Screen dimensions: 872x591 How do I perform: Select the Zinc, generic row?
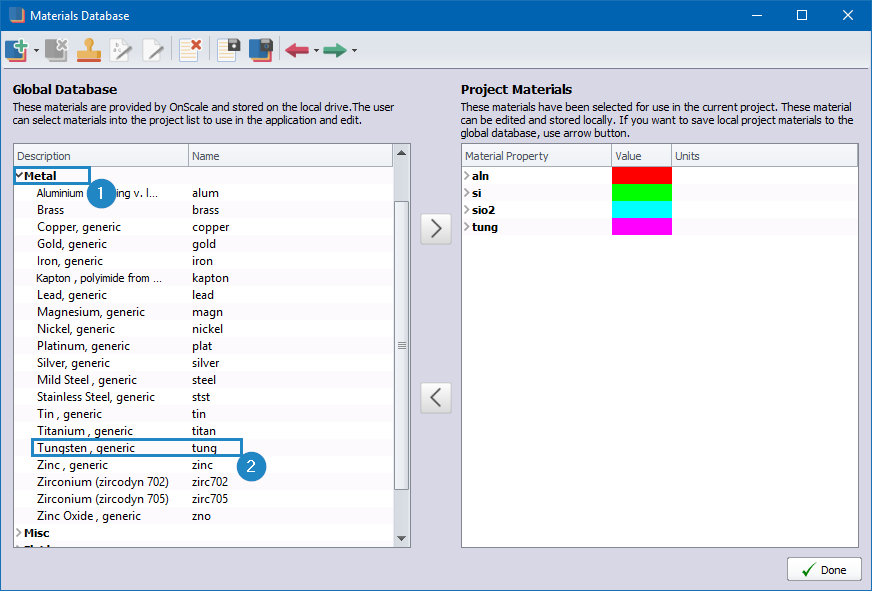[204, 465]
